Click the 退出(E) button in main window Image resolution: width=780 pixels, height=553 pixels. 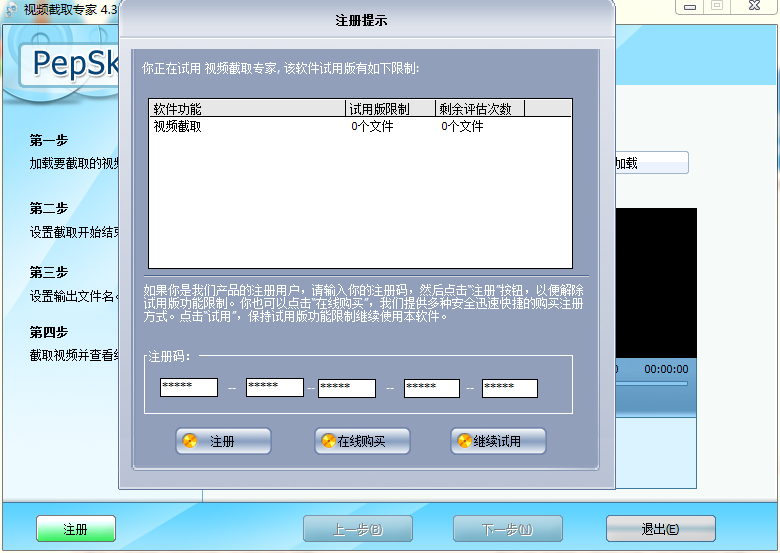[661, 529]
